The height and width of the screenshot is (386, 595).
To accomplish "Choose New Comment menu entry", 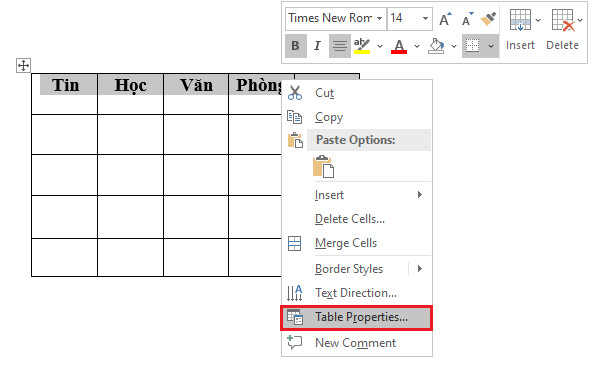I will pos(356,343).
